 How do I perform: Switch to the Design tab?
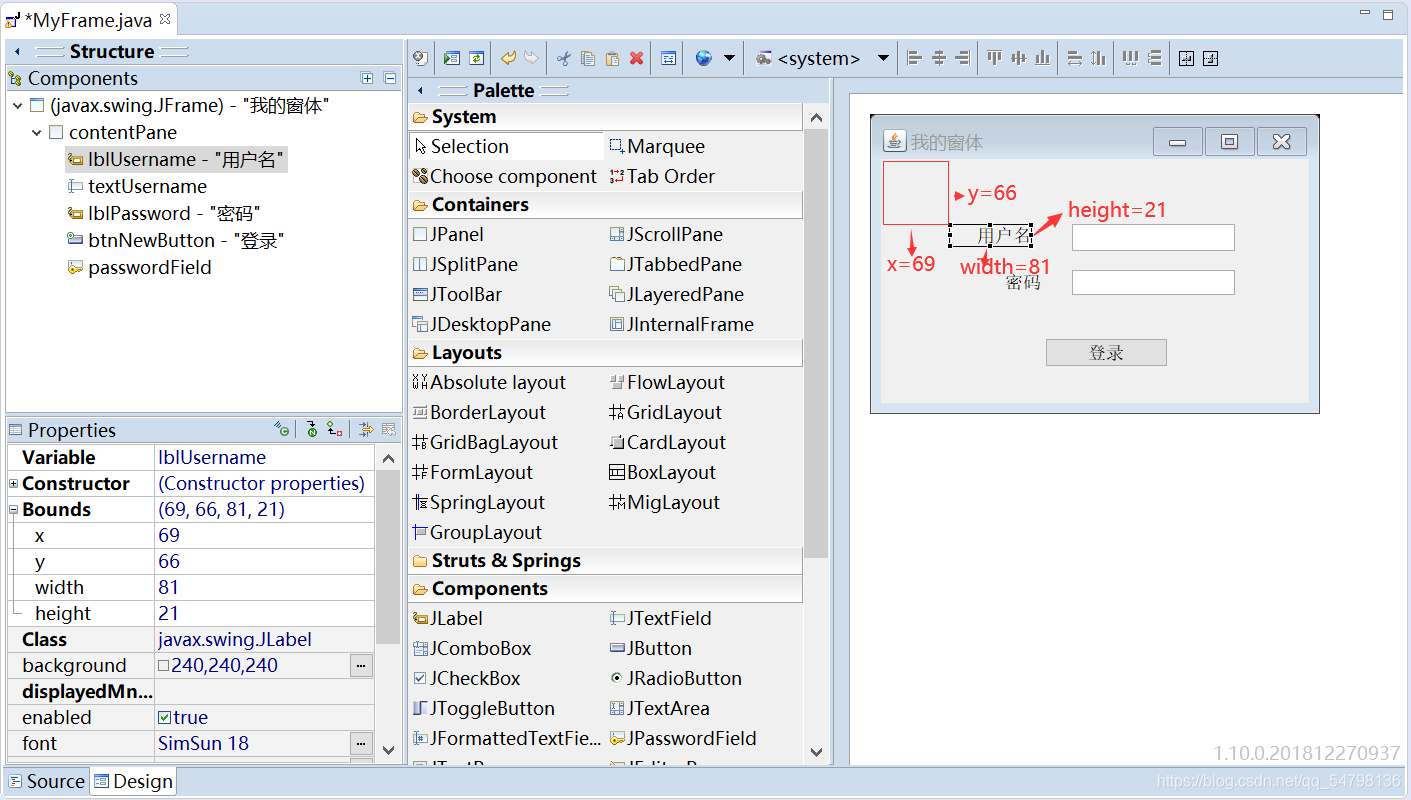(133, 781)
